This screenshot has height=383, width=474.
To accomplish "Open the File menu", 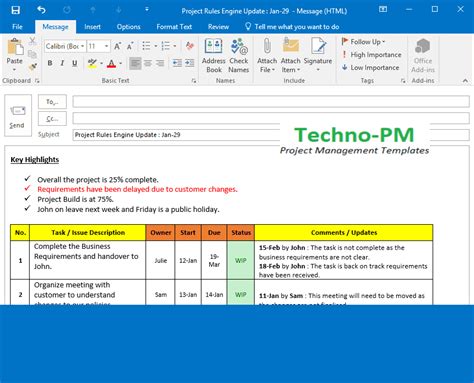I will (x=17, y=27).
